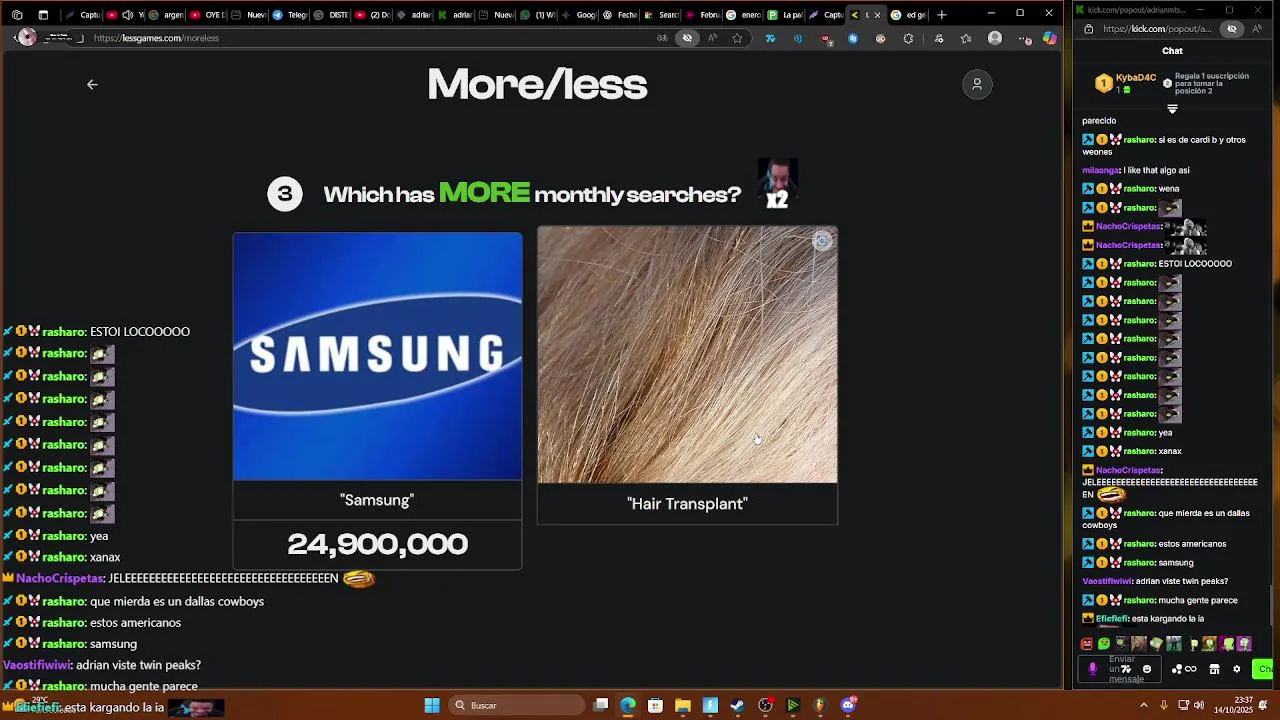This screenshot has height=720, width=1280.
Task: Click the Kick chat scrollbar
Action: coord(1273,605)
